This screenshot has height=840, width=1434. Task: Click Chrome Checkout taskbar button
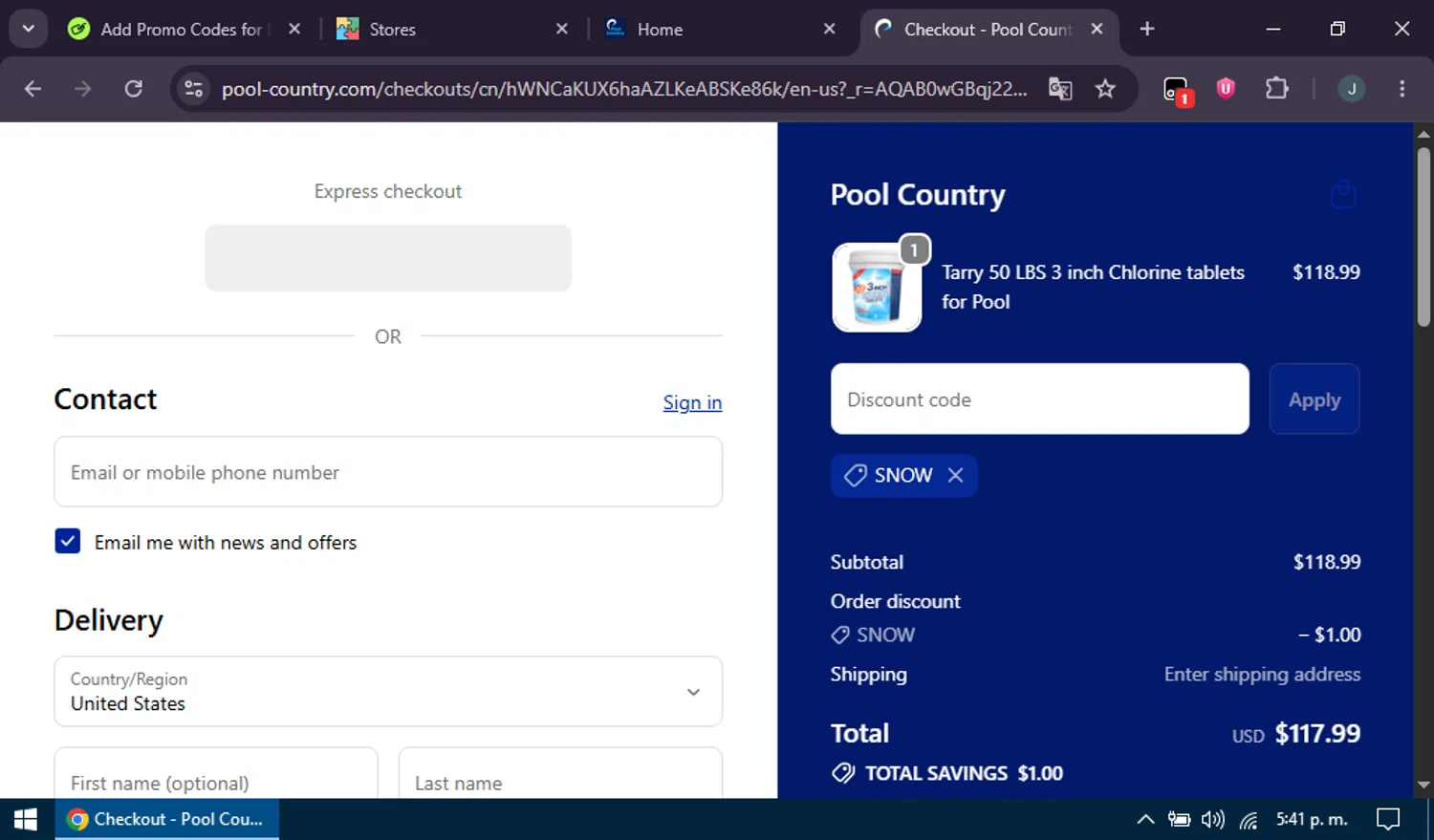pyautogui.click(x=167, y=819)
